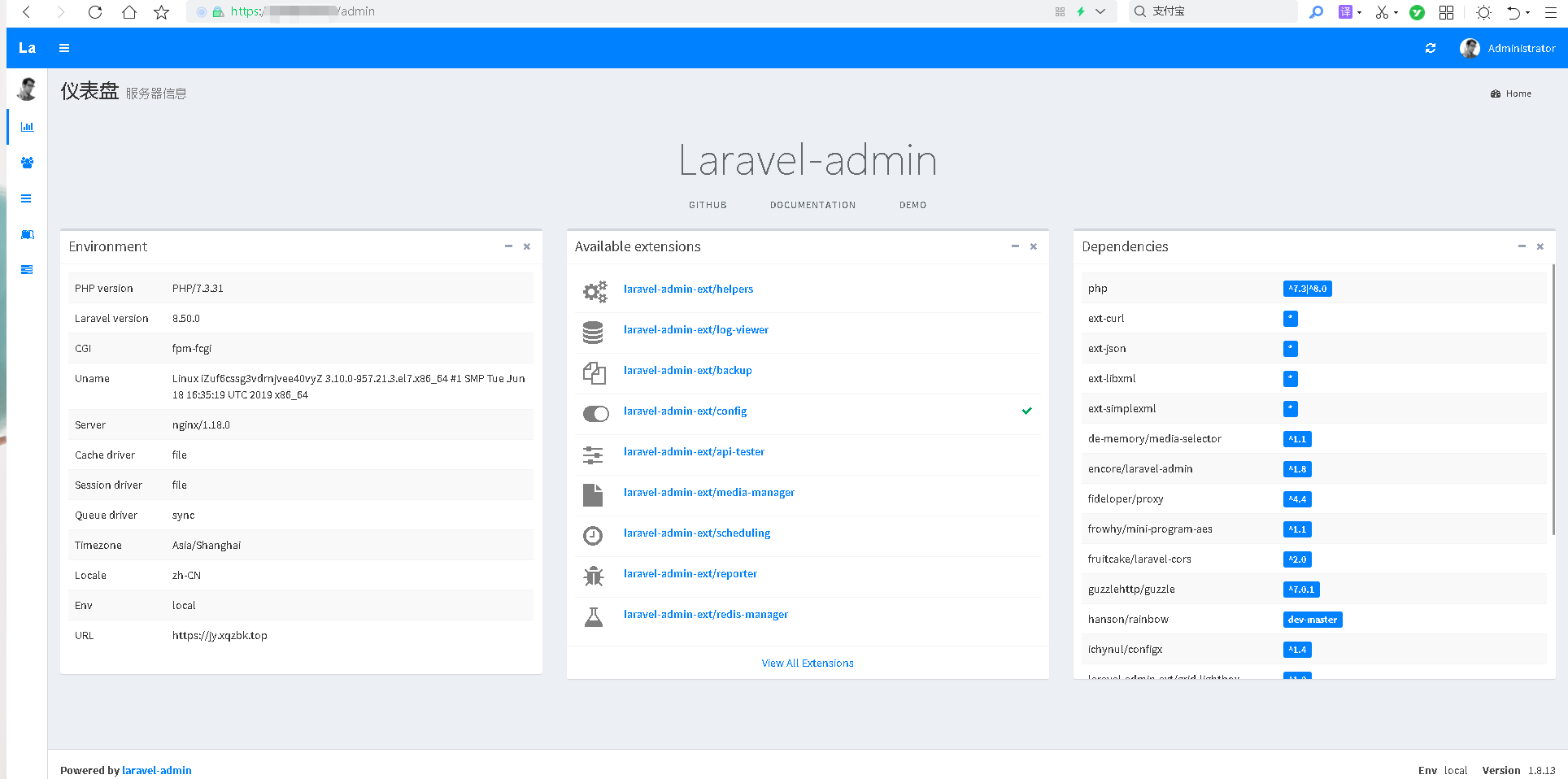The height and width of the screenshot is (779, 1568).
Task: Open laravel-admin-ext/config link
Action: [x=685, y=411]
